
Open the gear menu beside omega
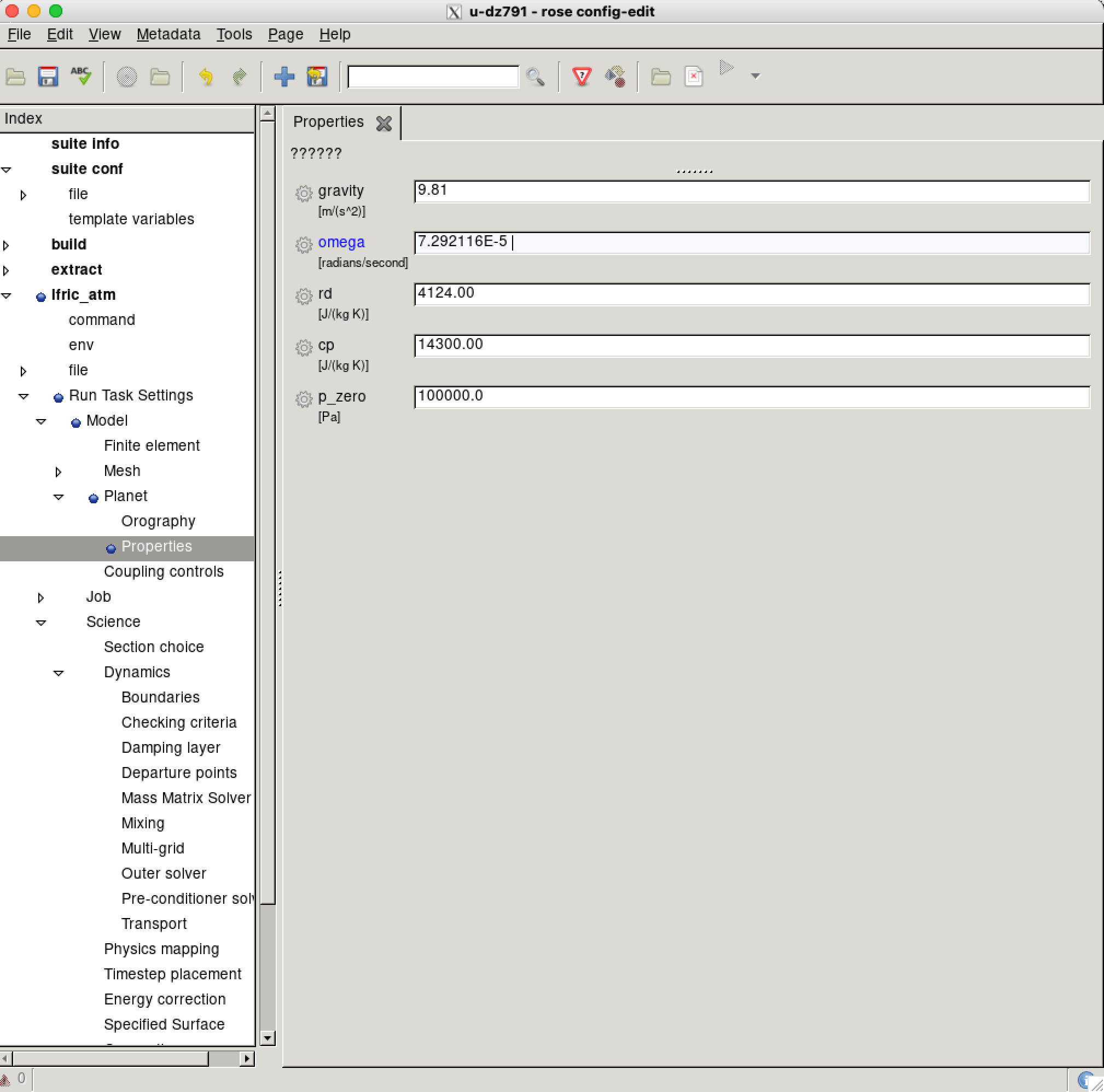(x=304, y=245)
